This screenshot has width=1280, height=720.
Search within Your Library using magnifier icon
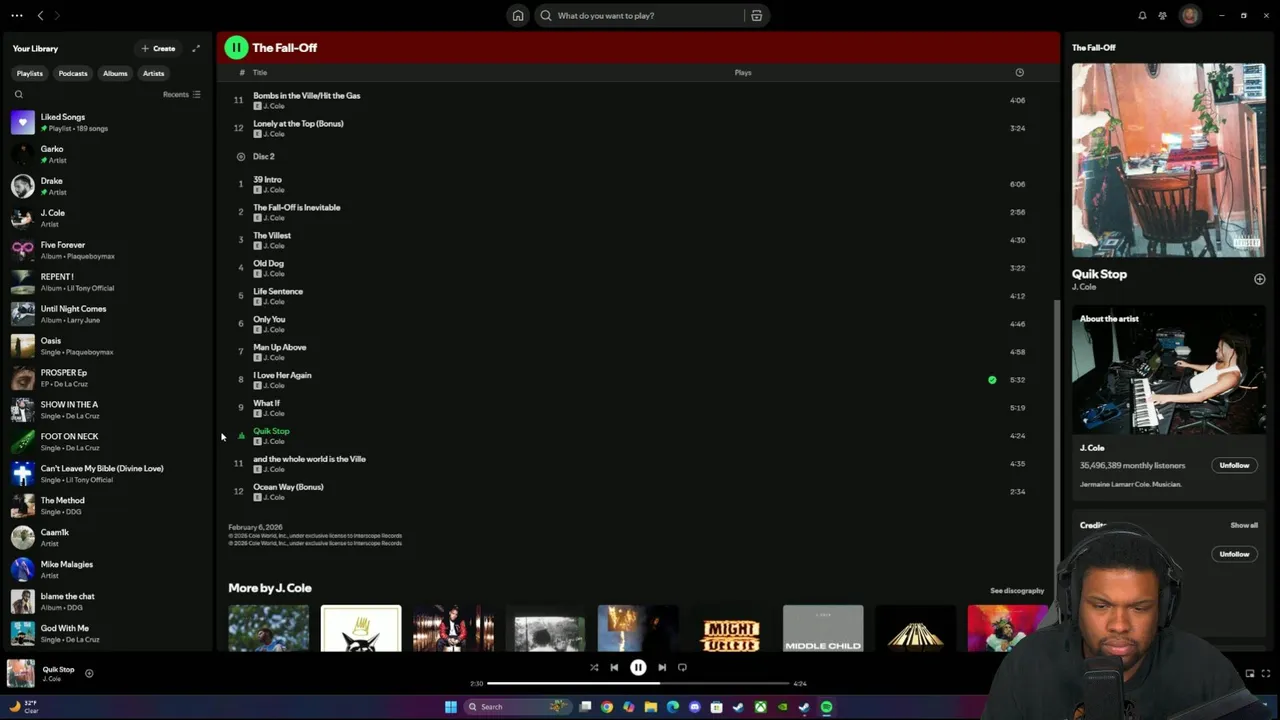tap(18, 95)
